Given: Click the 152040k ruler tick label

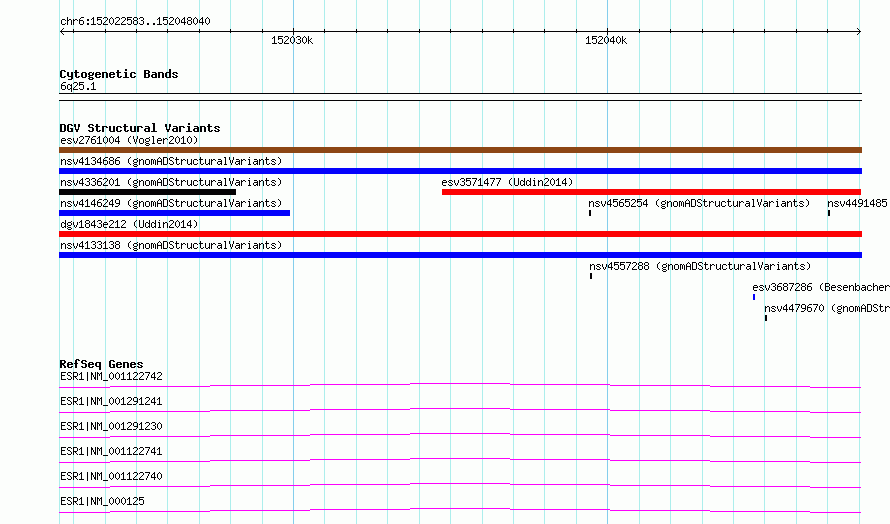Looking at the screenshot, I should coord(606,40).
